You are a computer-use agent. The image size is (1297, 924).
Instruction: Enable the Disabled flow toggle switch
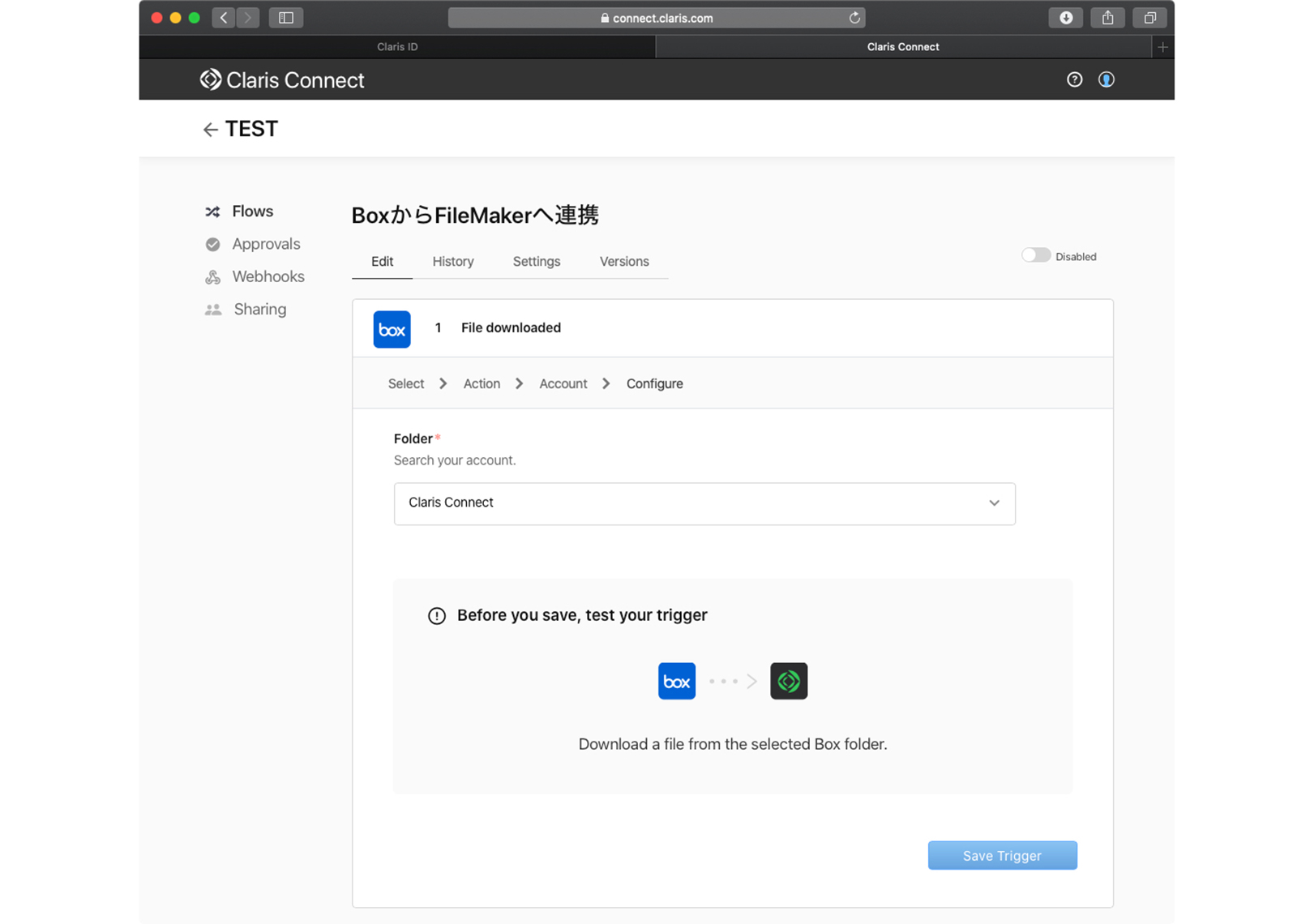tap(1035, 255)
